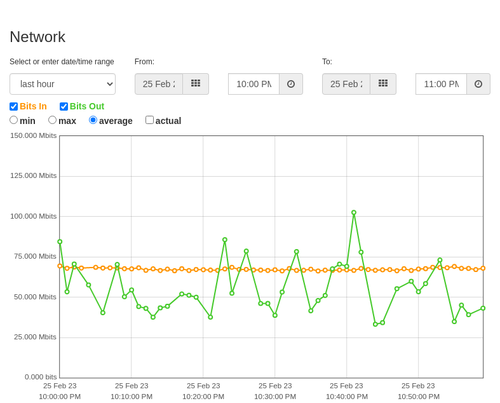Viewport: 500px width, 403px height.
Task: Click the last green Bits Out data point
Action: (x=483, y=308)
